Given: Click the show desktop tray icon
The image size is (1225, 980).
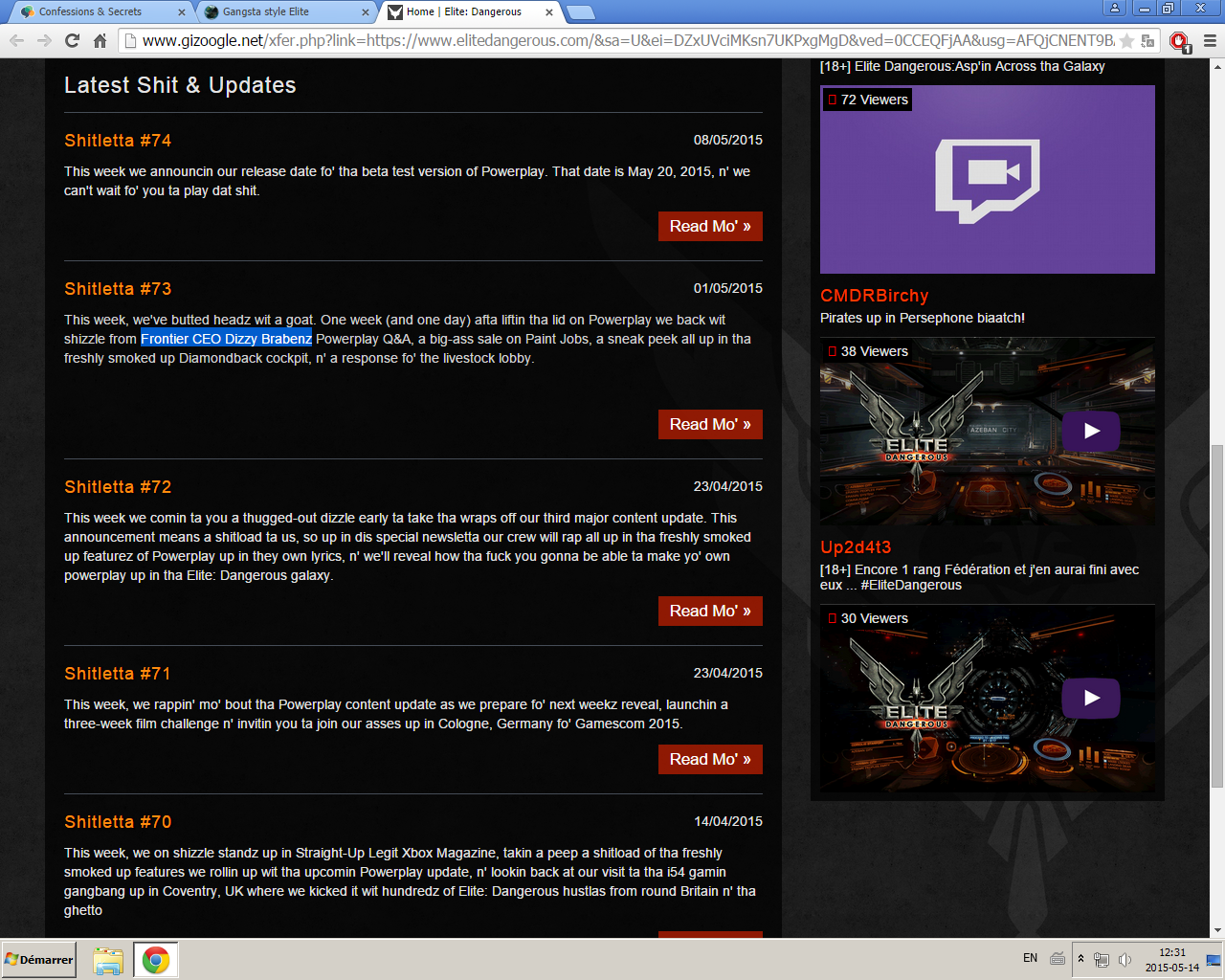Looking at the screenshot, I should tap(1214, 960).
